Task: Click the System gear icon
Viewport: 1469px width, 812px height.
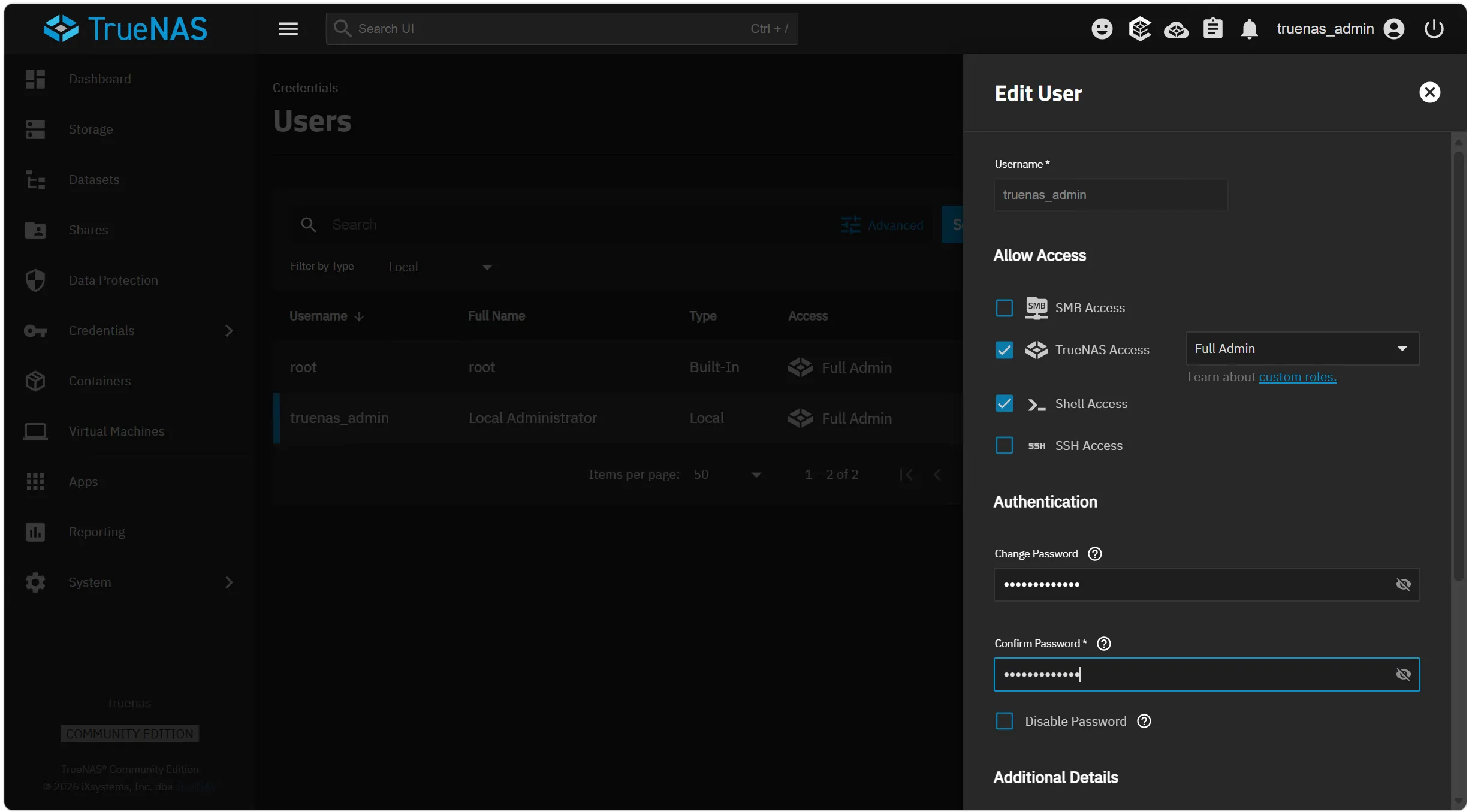Action: 35,582
